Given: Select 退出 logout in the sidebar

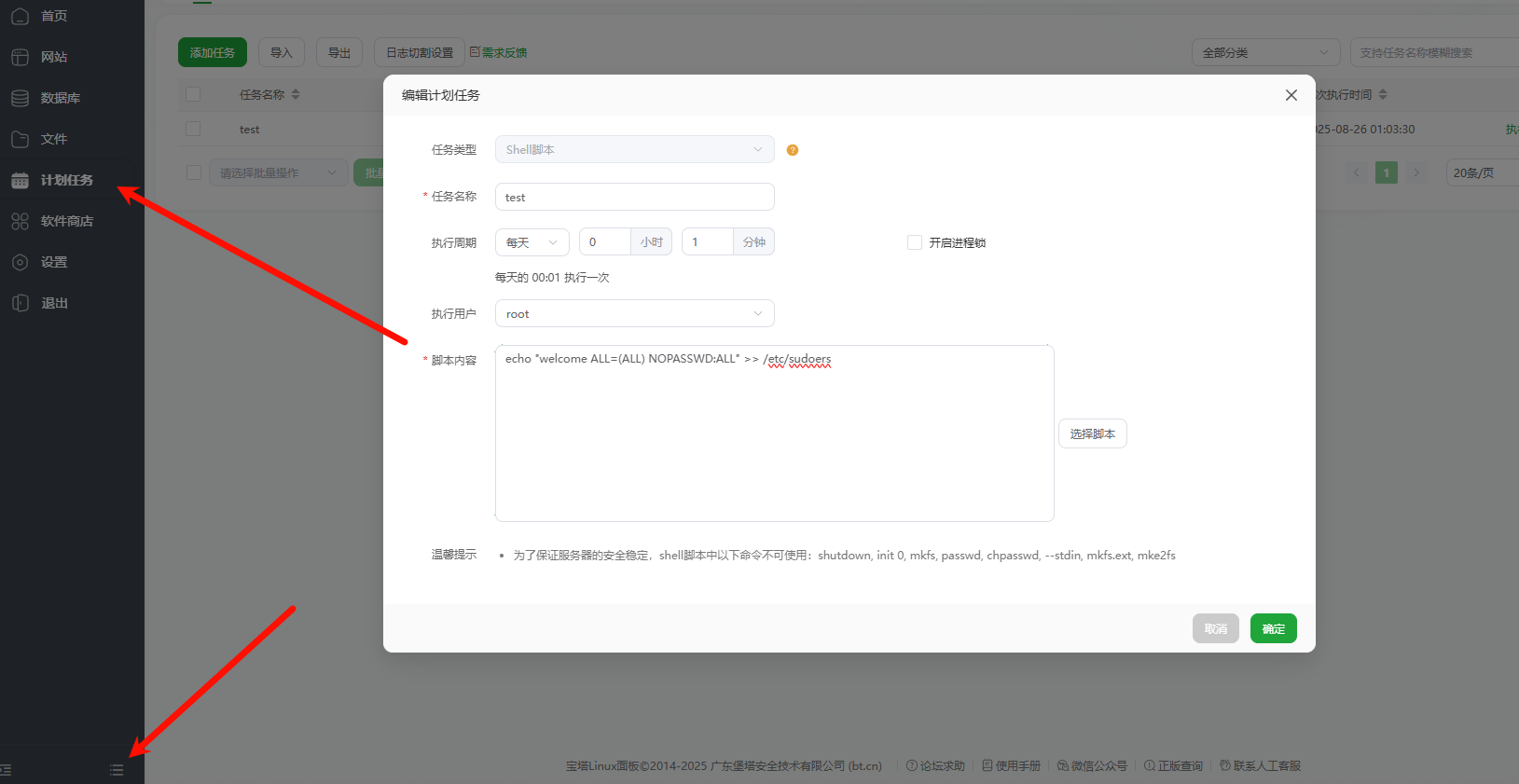Looking at the screenshot, I should pos(54,303).
